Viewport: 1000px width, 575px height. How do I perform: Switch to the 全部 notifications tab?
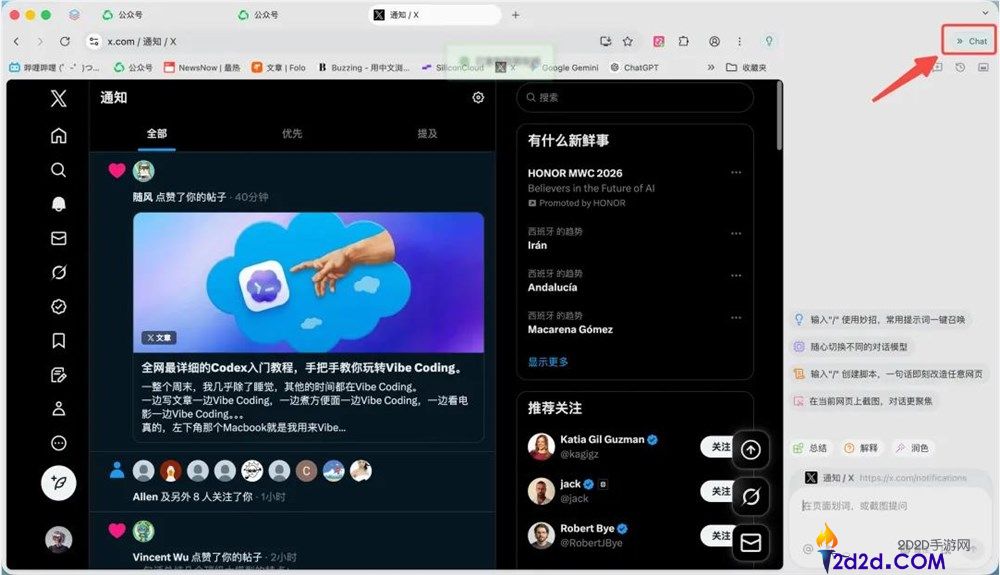tap(157, 134)
